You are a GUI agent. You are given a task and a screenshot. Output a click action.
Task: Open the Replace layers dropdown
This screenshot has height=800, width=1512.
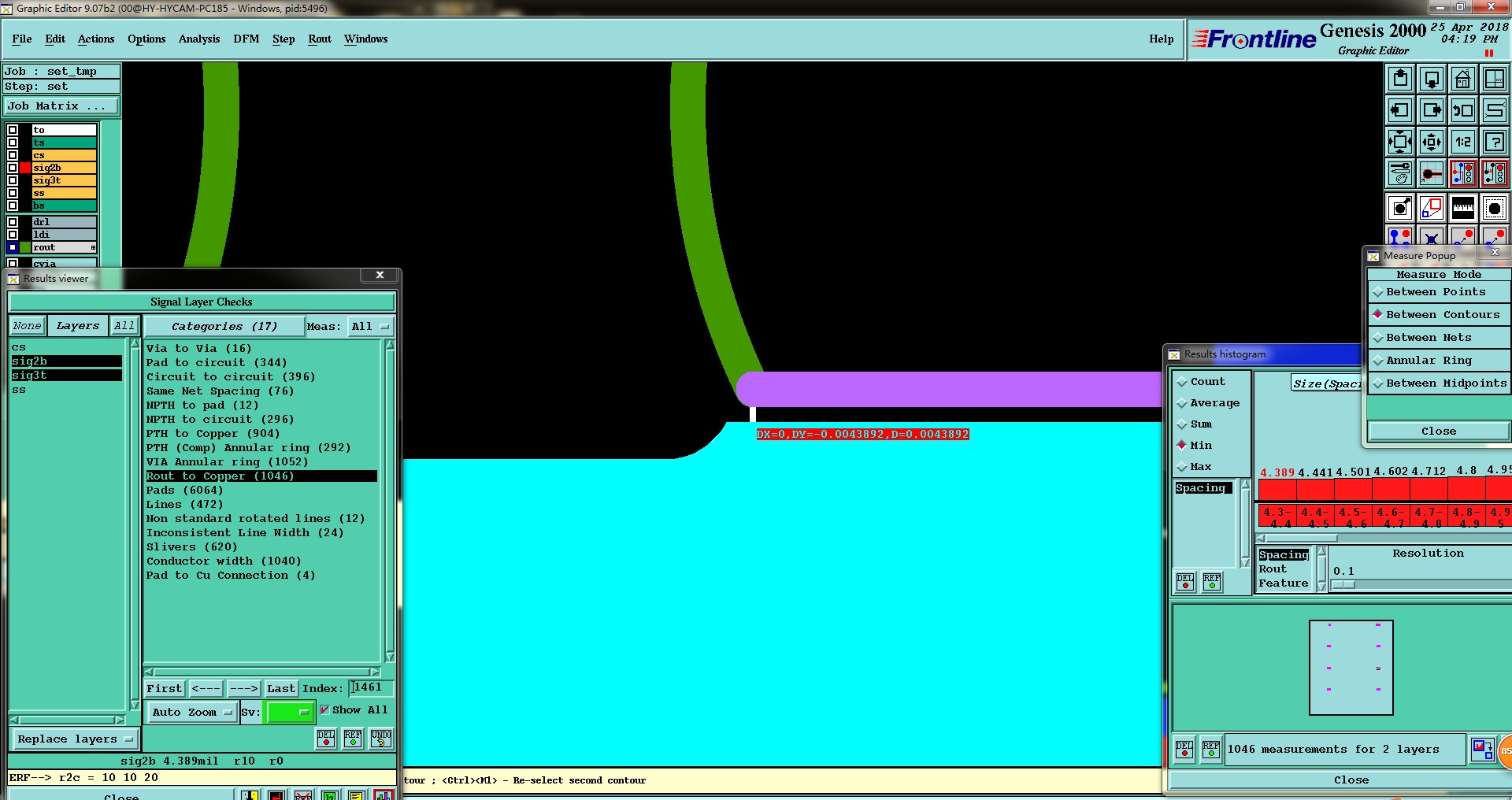coord(75,739)
